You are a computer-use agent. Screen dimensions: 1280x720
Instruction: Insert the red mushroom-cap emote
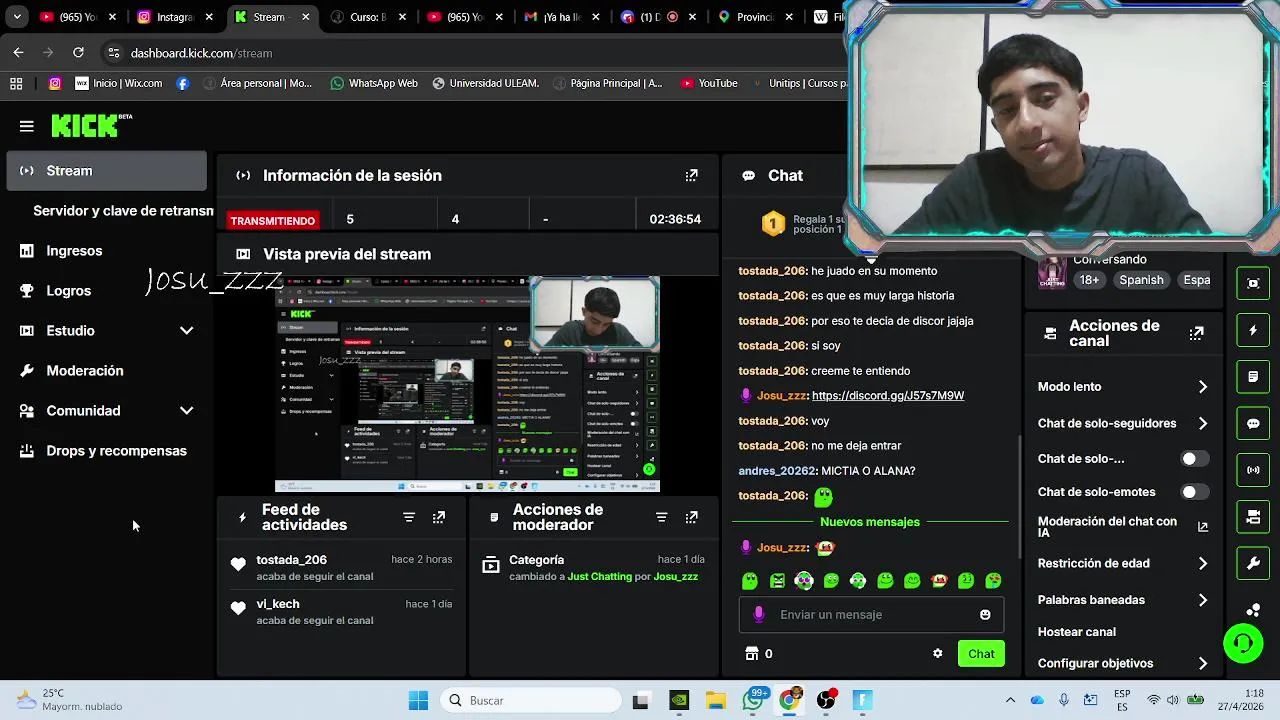point(939,581)
